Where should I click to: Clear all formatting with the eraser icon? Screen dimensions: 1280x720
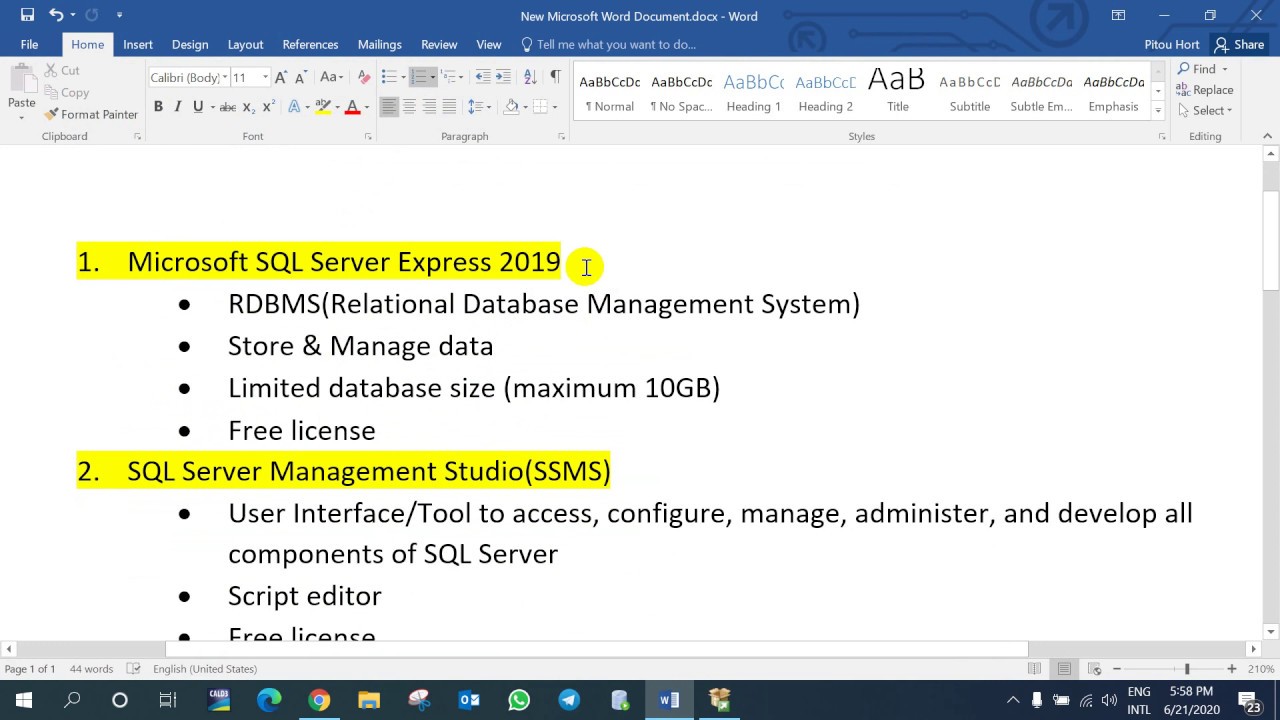(363, 78)
